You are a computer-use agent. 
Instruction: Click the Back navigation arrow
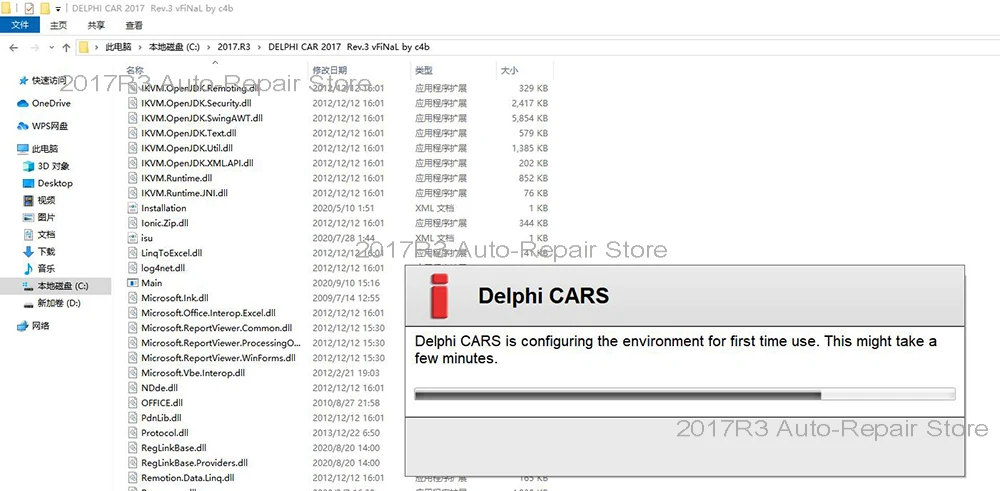(x=14, y=47)
